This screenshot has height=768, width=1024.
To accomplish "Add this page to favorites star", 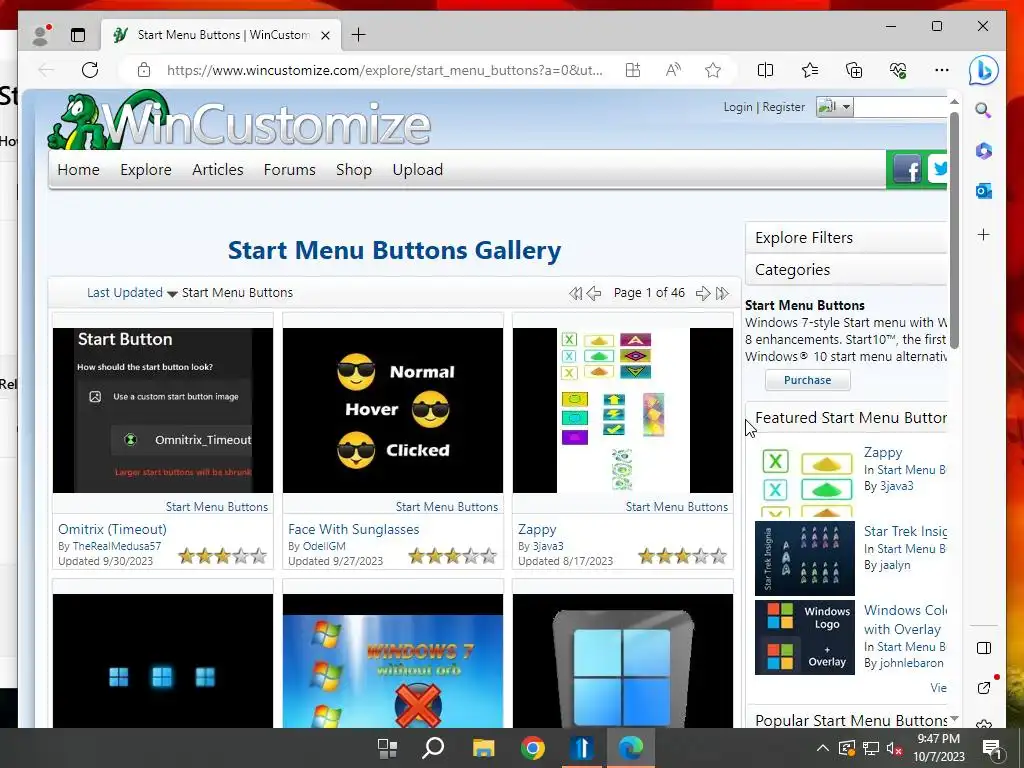I will click(713, 70).
